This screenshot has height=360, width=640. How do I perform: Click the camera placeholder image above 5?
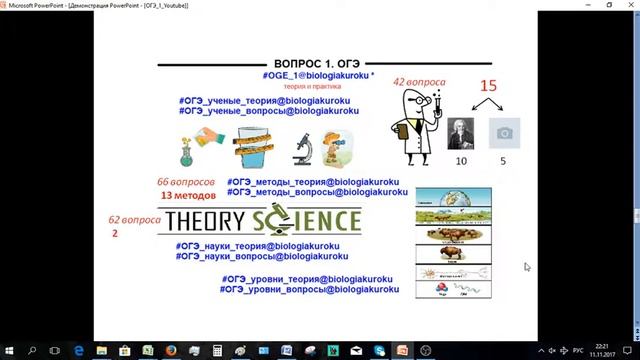[504, 133]
